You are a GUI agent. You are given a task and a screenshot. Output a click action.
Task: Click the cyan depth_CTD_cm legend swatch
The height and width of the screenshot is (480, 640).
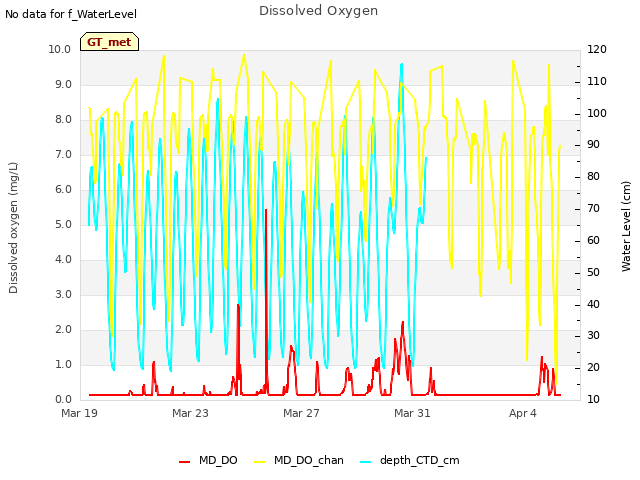pos(366,461)
